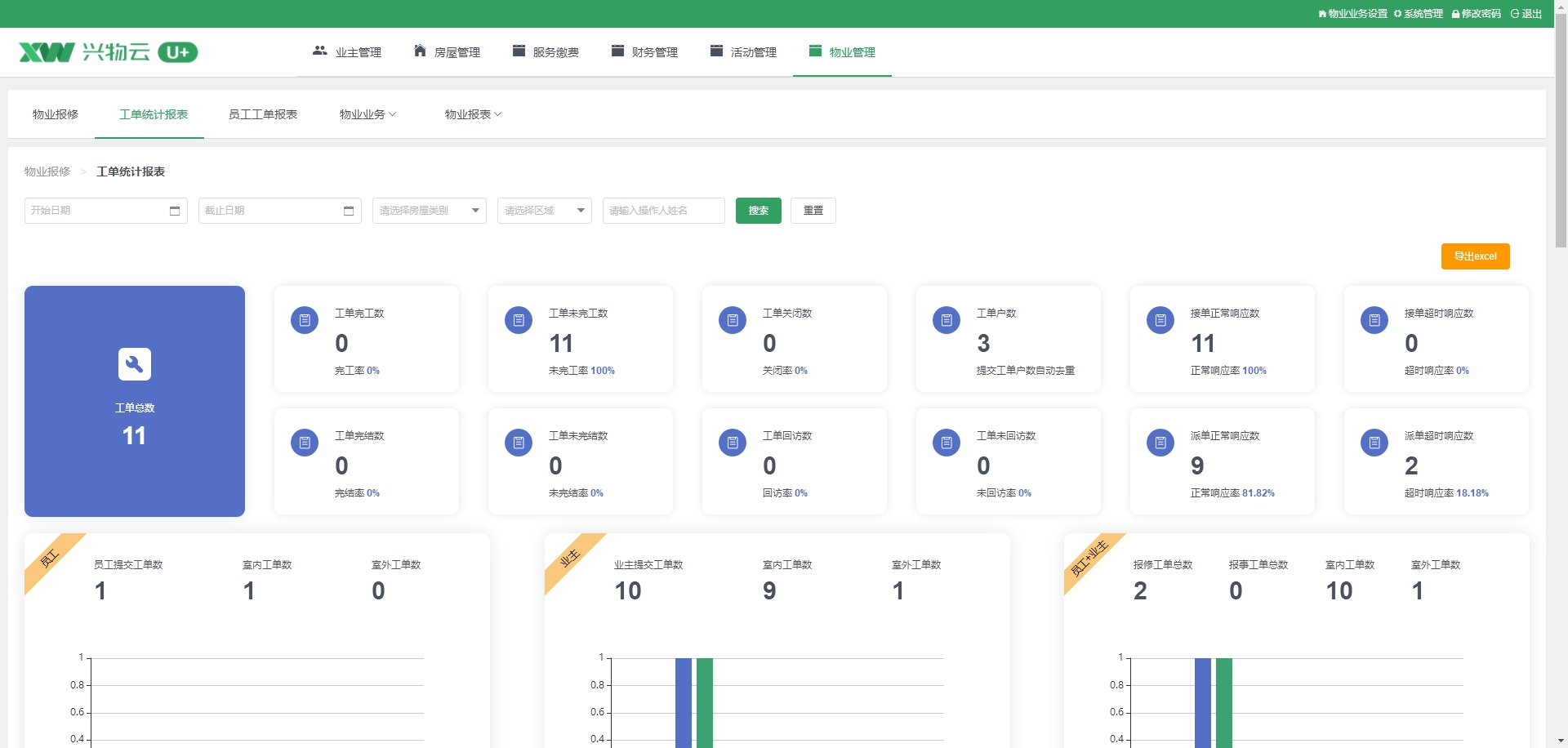Click 物业报修 in breadcrumb
This screenshot has height=748, width=1568.
click(47, 171)
